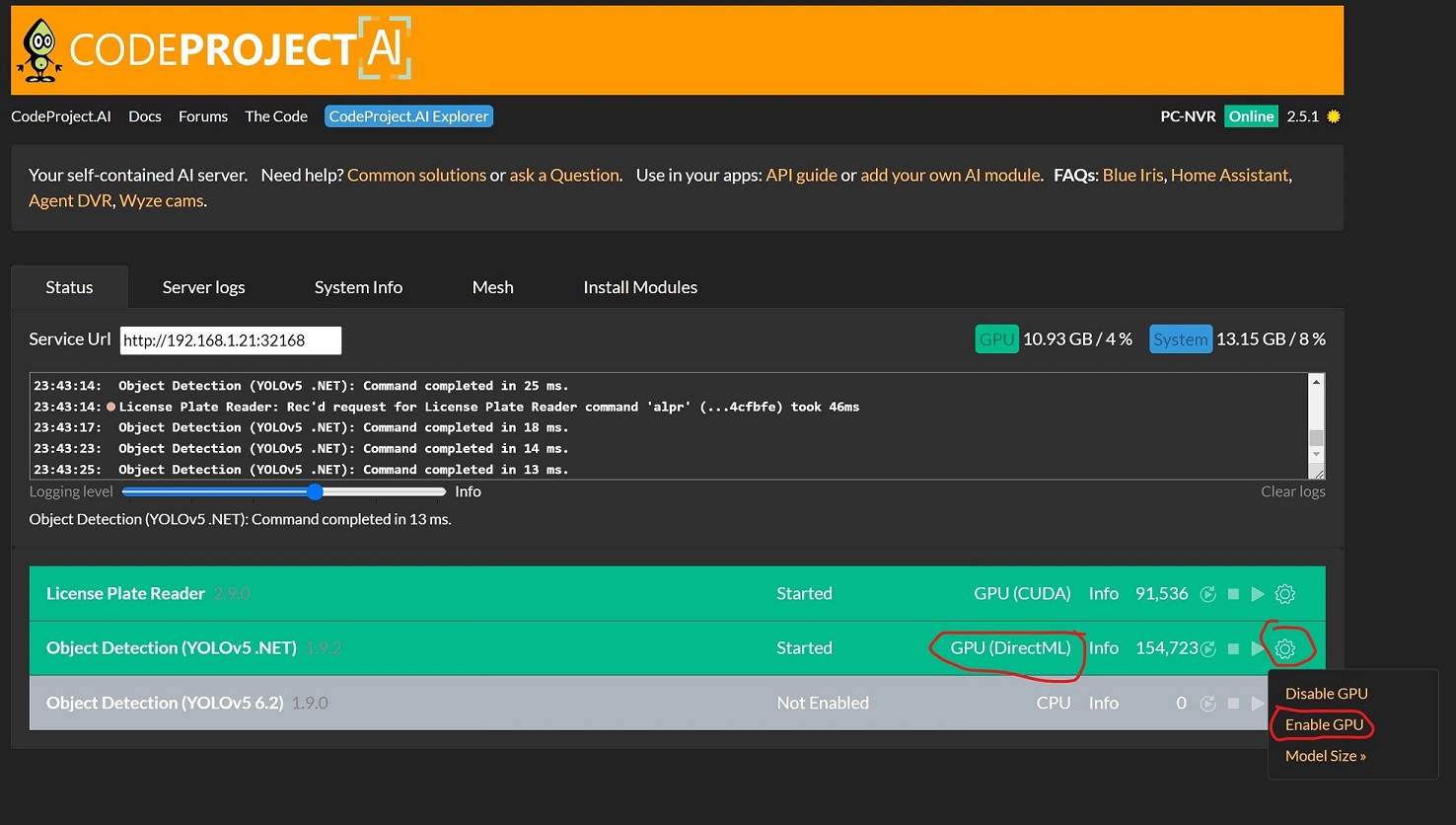
Task: Click the 91,536 request count
Action: (x=1161, y=594)
